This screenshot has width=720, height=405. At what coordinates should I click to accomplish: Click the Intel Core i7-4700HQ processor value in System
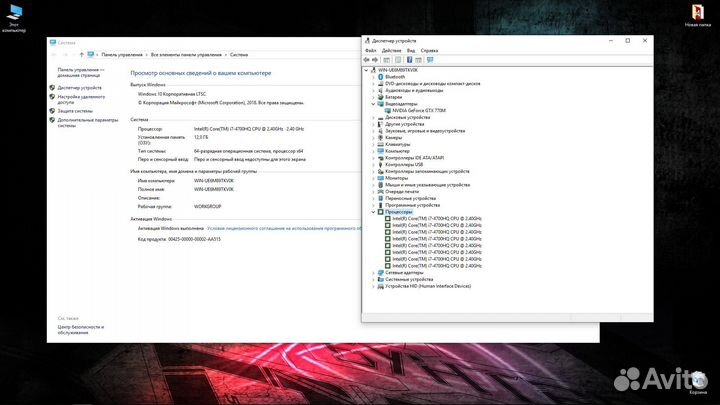[x=248, y=129]
